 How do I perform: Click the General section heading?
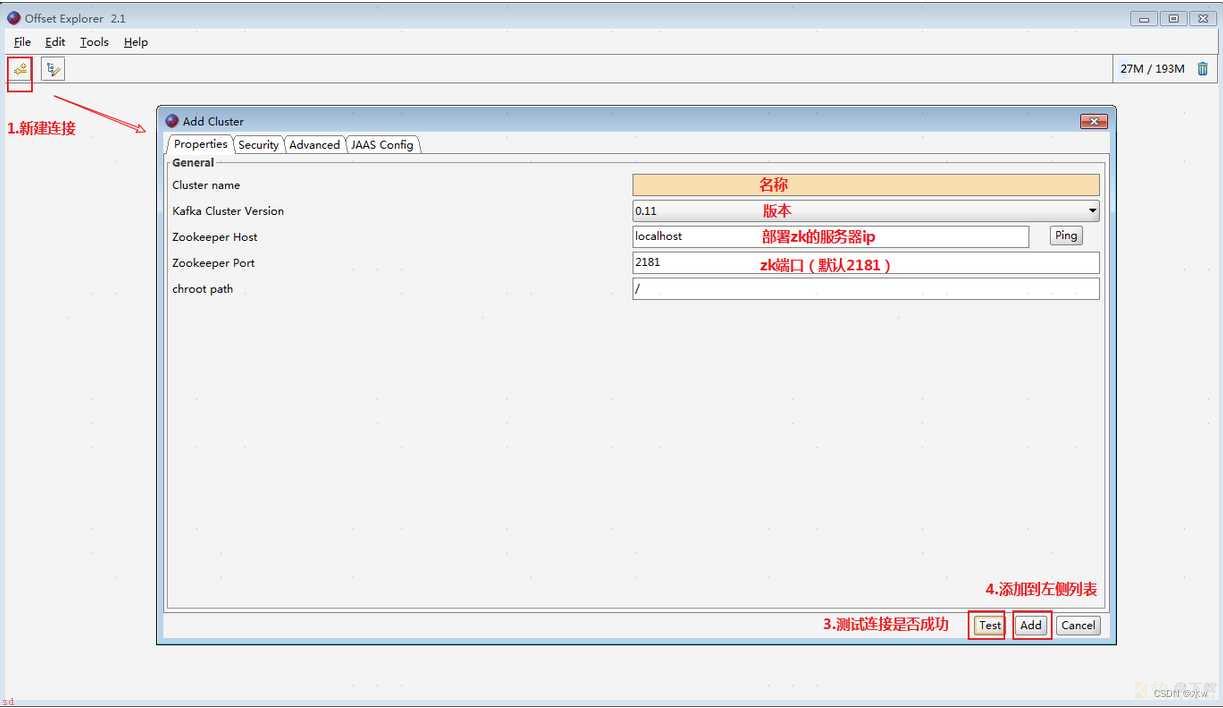coord(193,162)
